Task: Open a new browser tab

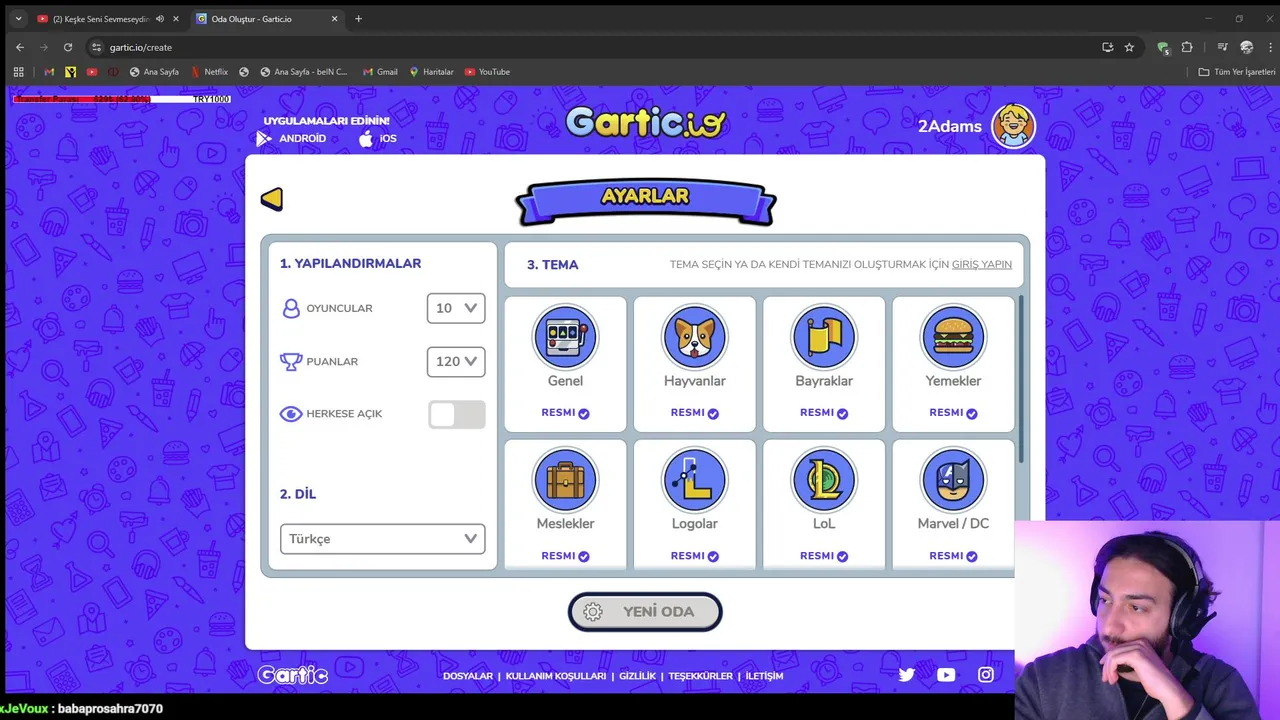Action: tap(358, 19)
